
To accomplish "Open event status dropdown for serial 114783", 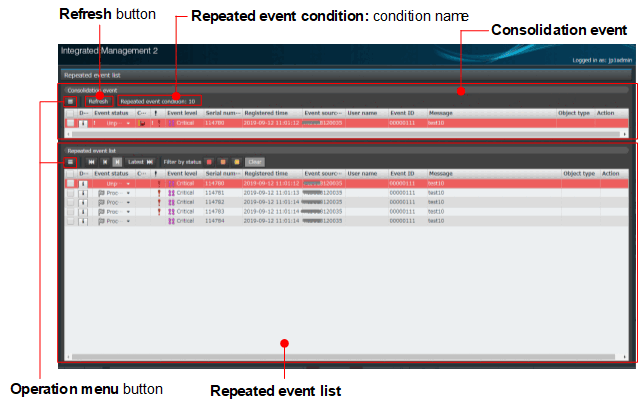I will (128, 212).
